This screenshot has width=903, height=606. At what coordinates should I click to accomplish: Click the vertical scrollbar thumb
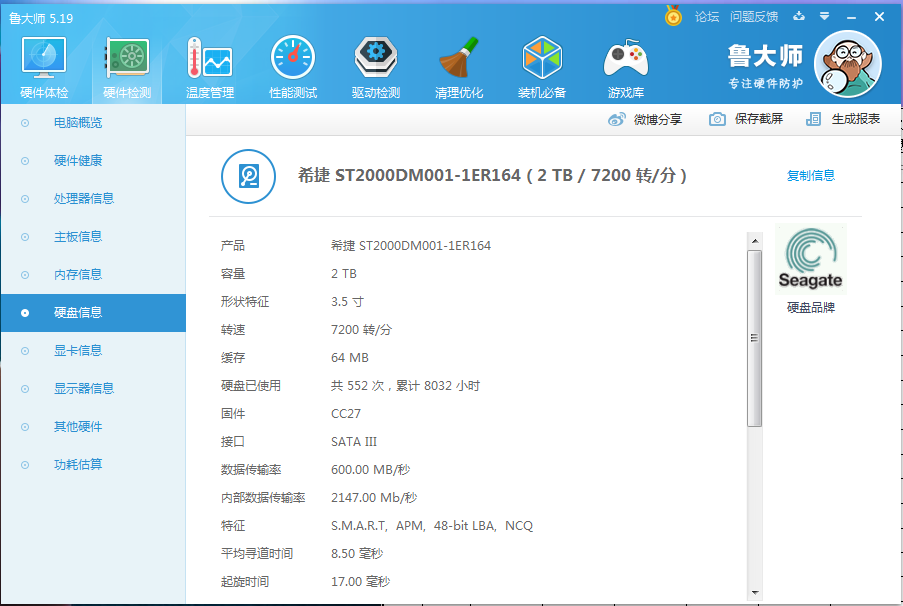(x=755, y=338)
